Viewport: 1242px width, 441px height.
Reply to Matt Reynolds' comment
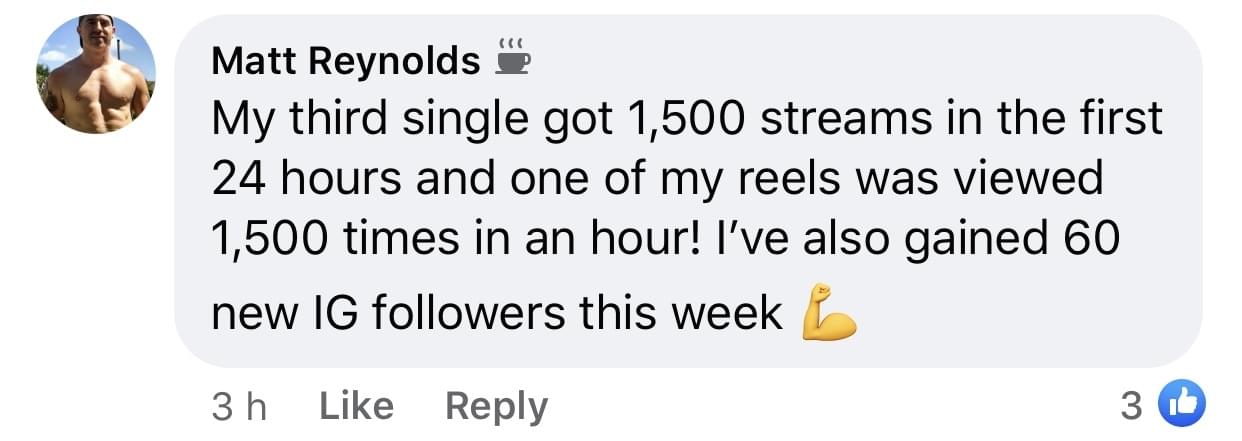496,406
